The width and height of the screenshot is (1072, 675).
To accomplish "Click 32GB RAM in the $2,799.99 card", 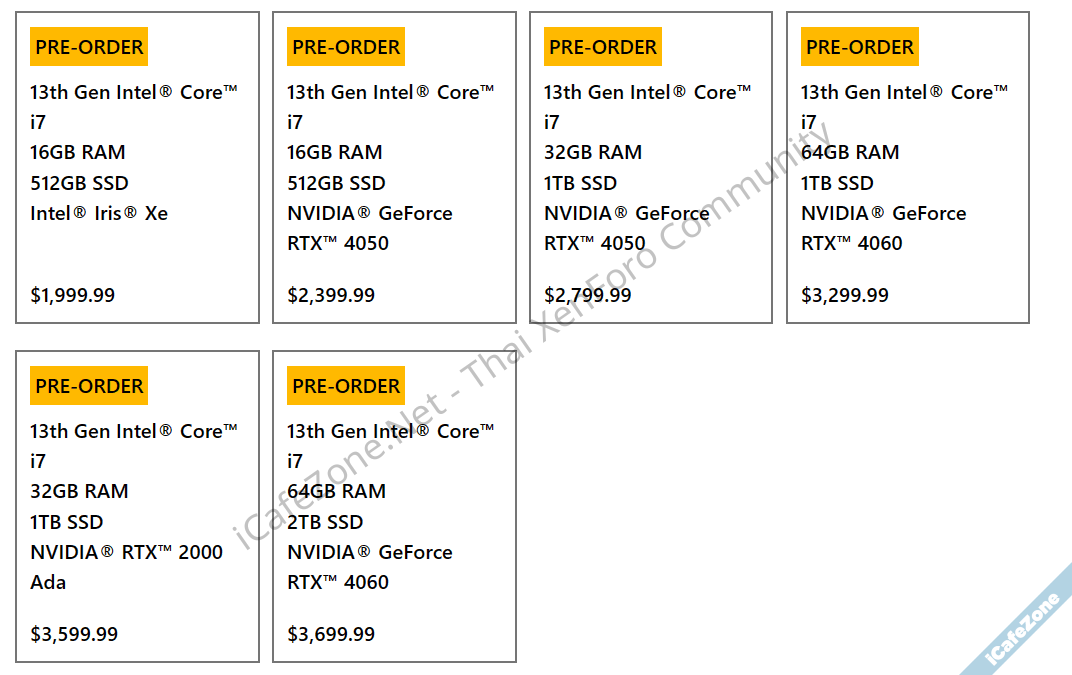I will pyautogui.click(x=593, y=152).
